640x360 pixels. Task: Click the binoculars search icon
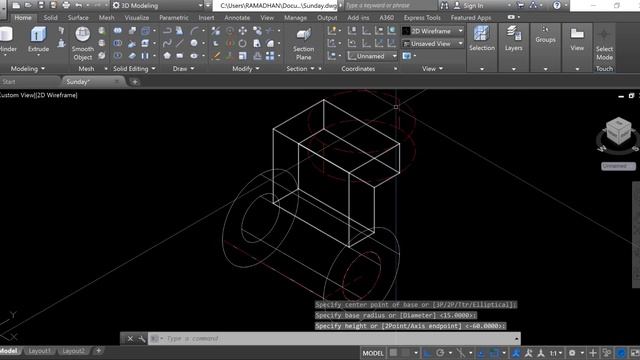pyautogui.click(x=444, y=5)
